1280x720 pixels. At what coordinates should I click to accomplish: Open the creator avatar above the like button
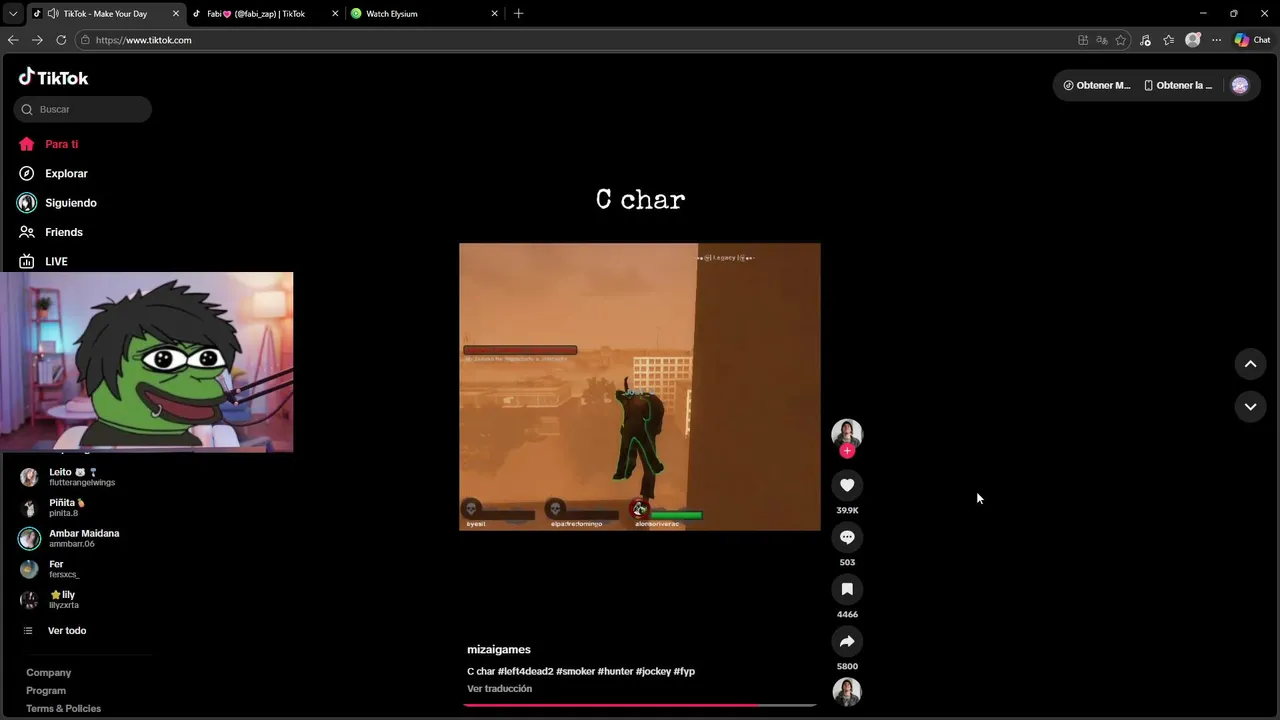coord(847,433)
